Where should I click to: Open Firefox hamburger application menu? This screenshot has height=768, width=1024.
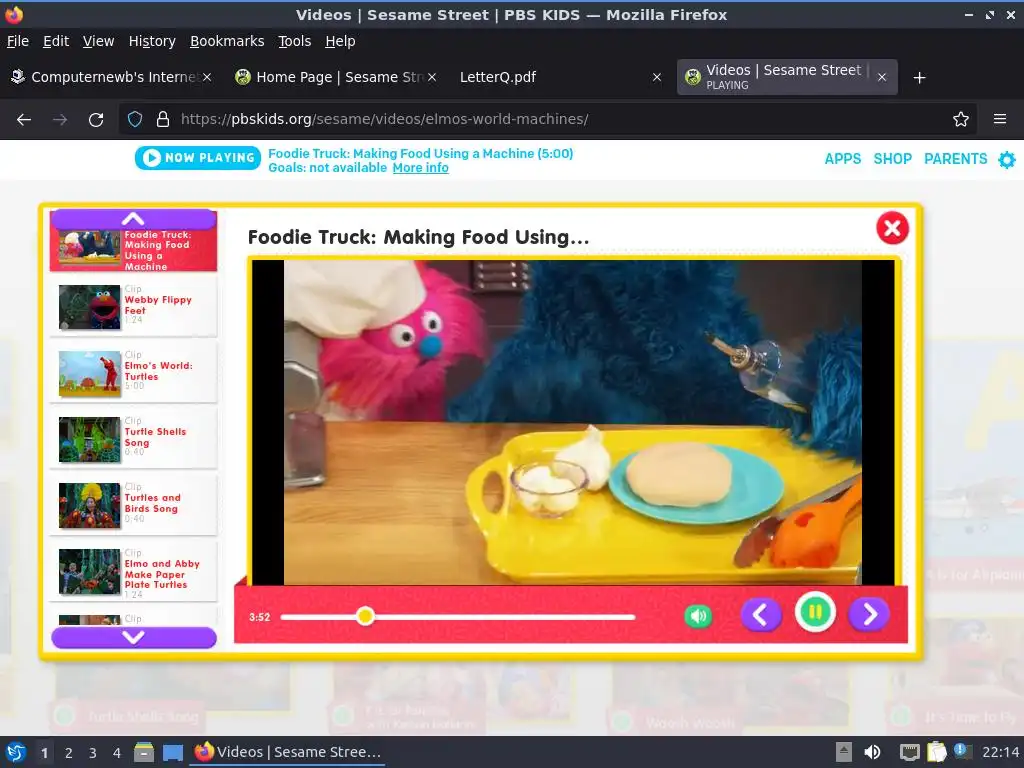pos(999,120)
